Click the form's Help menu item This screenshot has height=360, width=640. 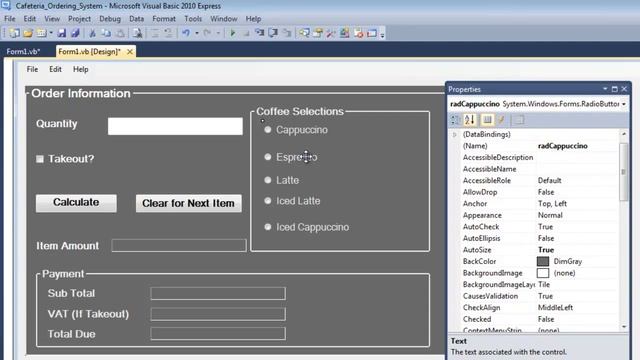pyautogui.click(x=81, y=69)
